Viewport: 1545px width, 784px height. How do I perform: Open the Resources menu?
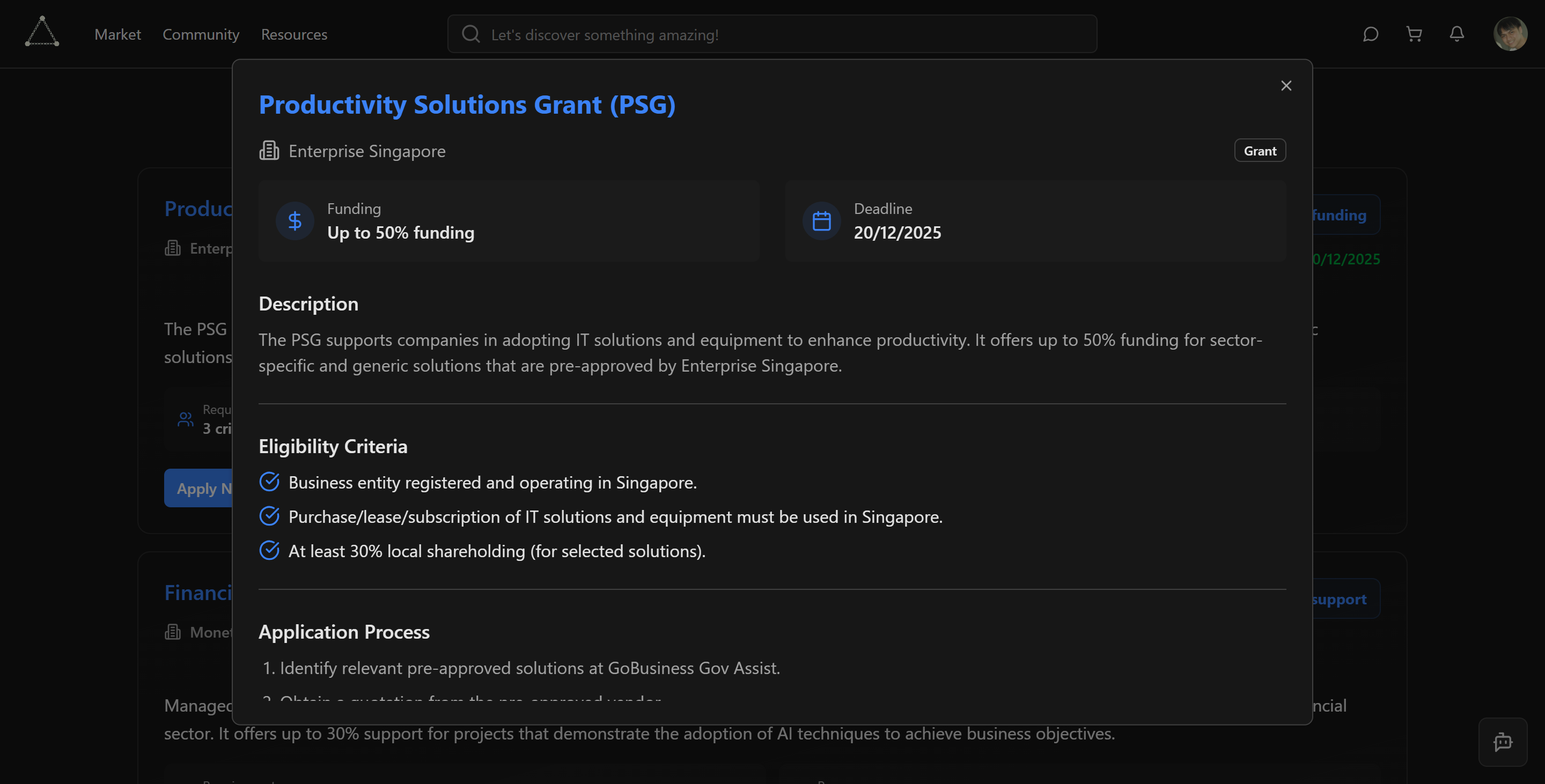pos(294,34)
